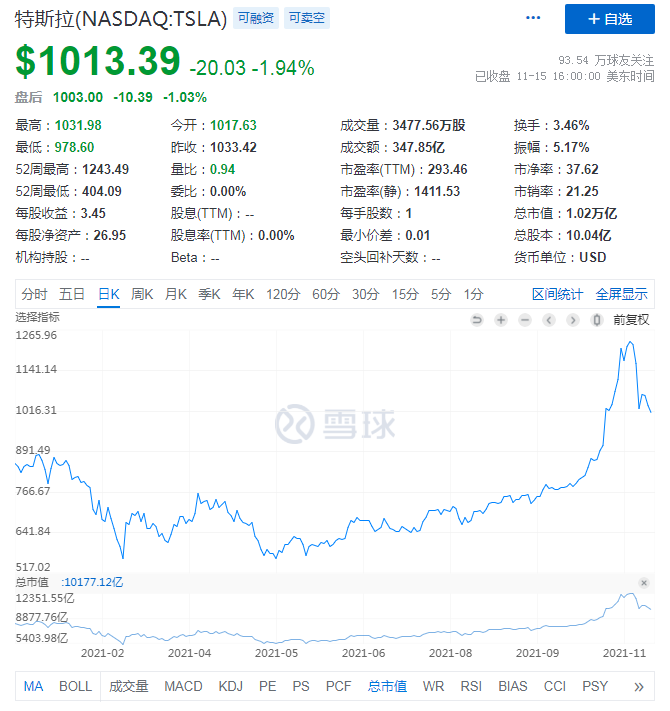This screenshot has width=670, height=711.
Task: Open the 前复权 adjustment dropdown
Action: tap(631, 320)
